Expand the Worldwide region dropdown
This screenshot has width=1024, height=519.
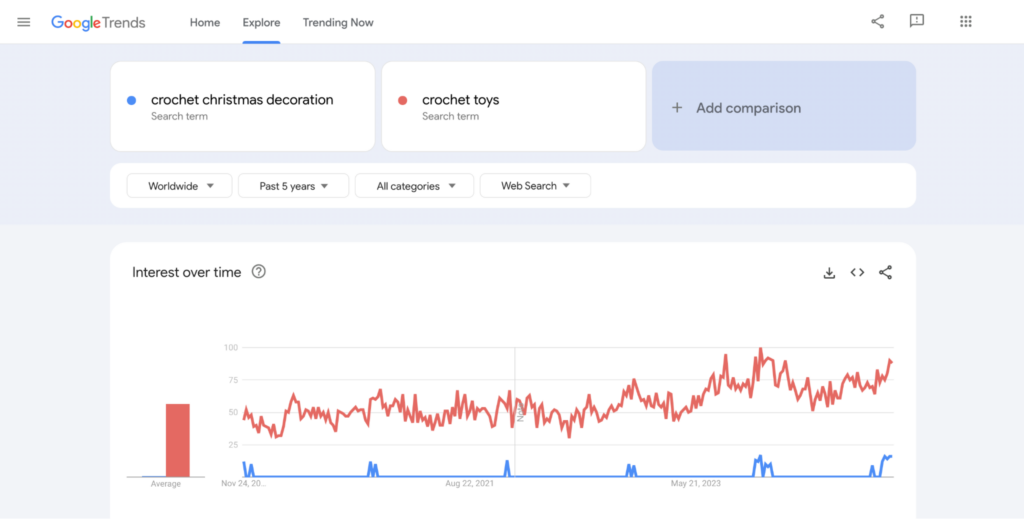point(180,186)
